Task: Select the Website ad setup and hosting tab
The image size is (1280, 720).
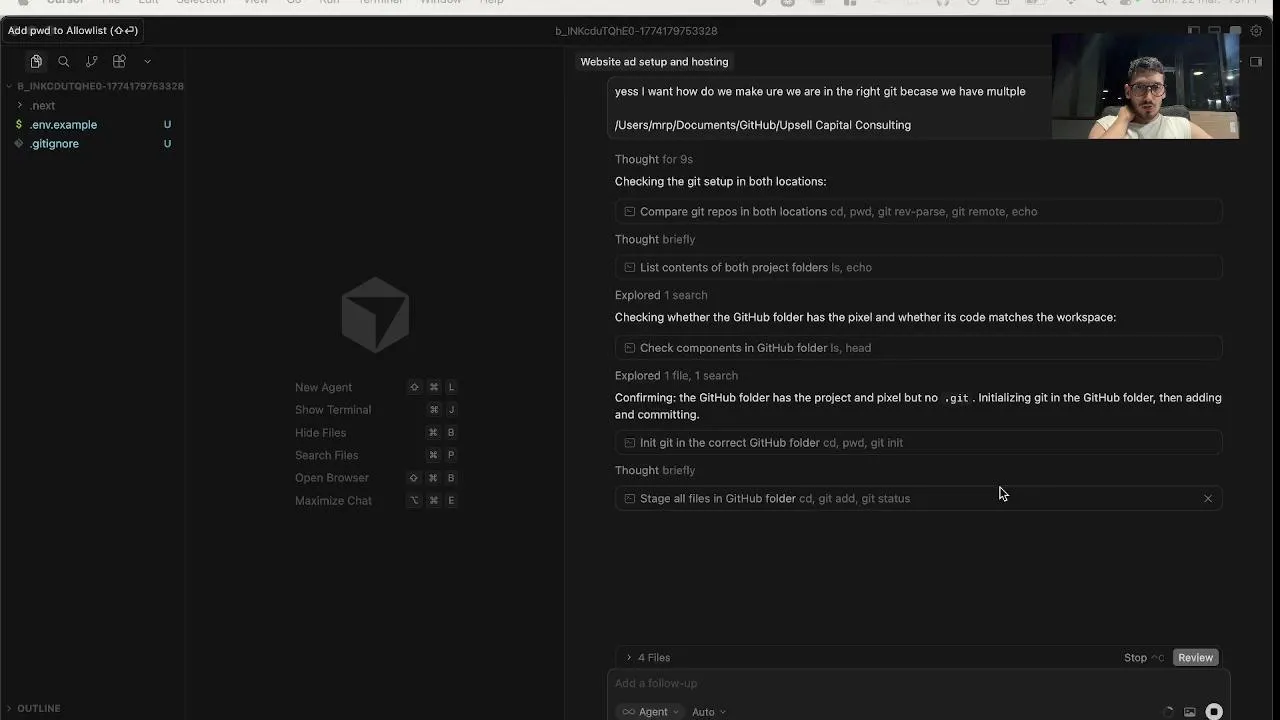Action: coord(654,62)
